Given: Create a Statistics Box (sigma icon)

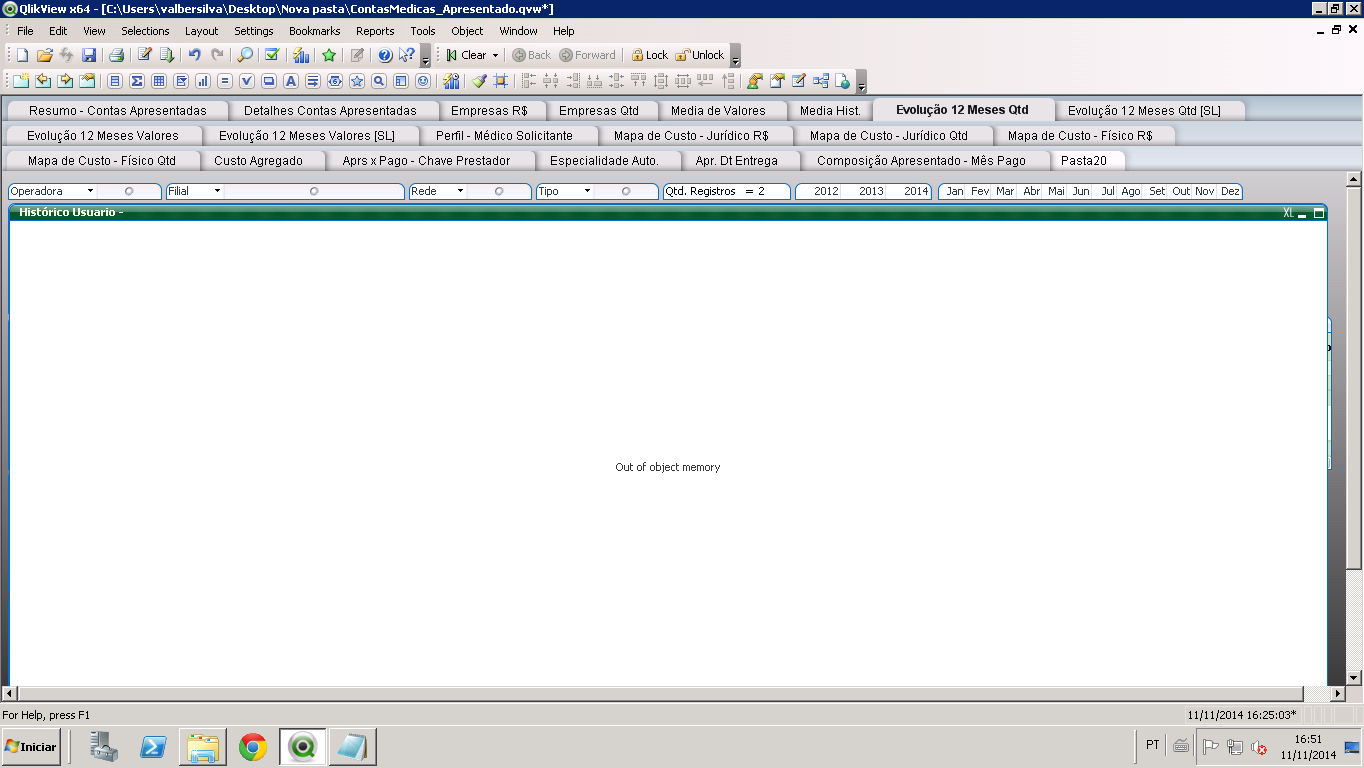Looking at the screenshot, I should pyautogui.click(x=137, y=81).
